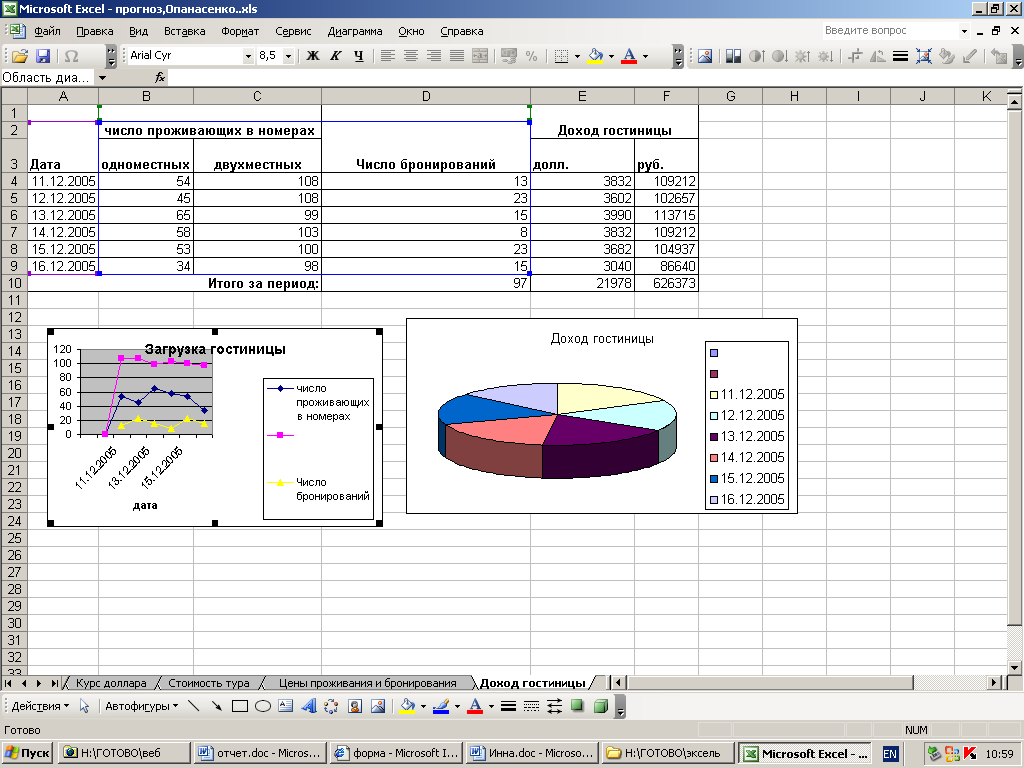Select the Rectangle drawing tool
This screenshot has height=768, width=1024.
tap(240, 706)
